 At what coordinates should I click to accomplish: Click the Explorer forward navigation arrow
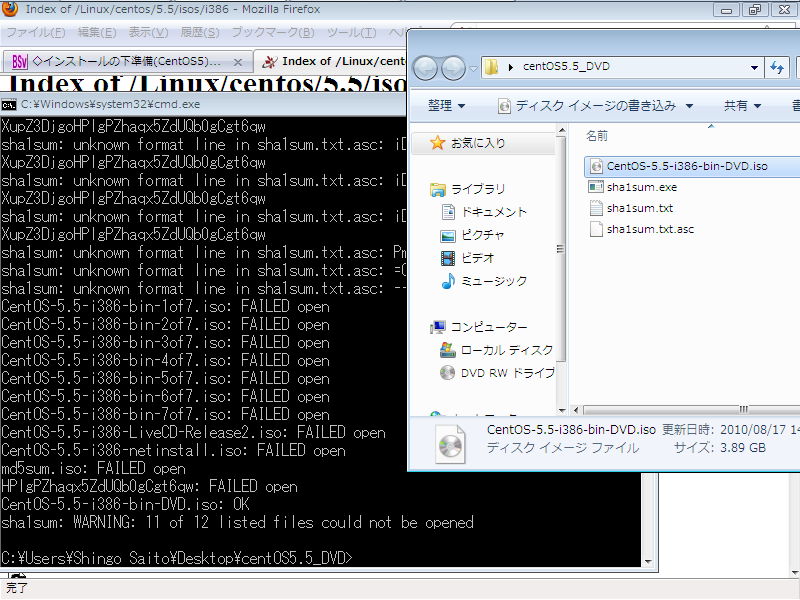point(453,67)
